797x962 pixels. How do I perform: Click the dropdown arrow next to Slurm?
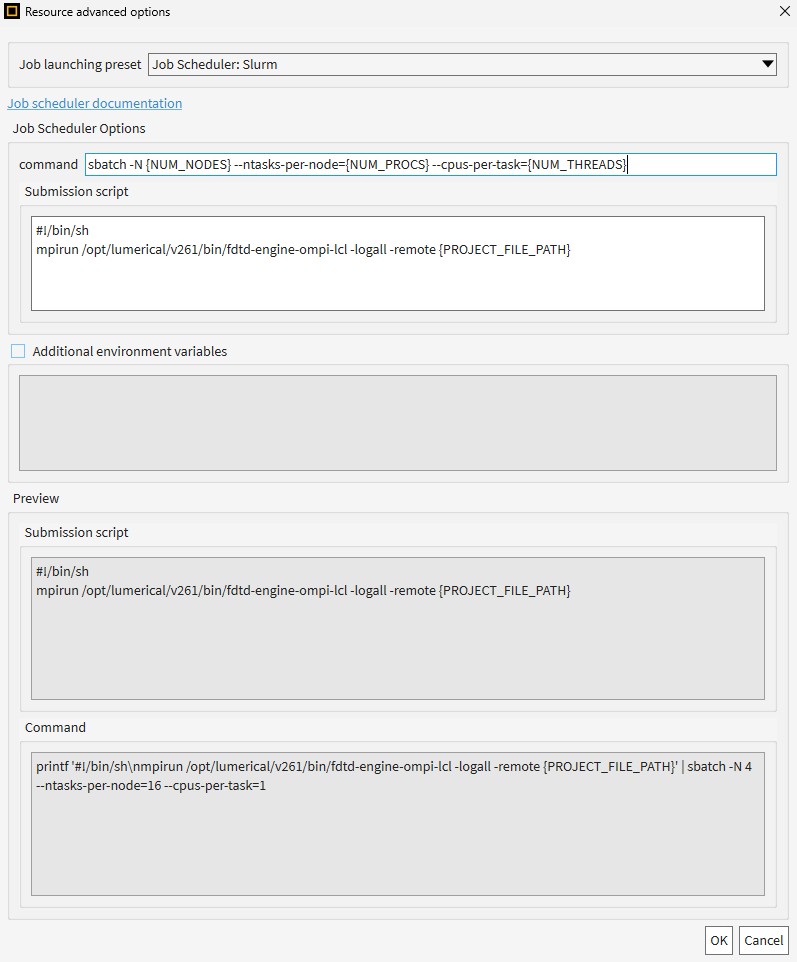[768, 64]
